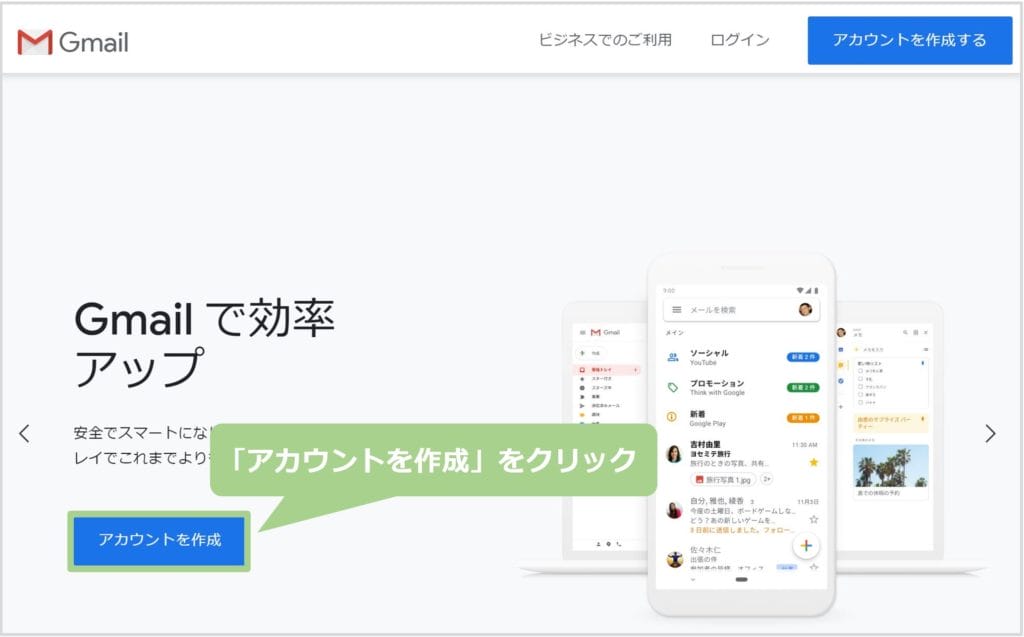Click the orange 新着 1 件 badge
Screen dimensions: 1024x637
pos(803,418)
